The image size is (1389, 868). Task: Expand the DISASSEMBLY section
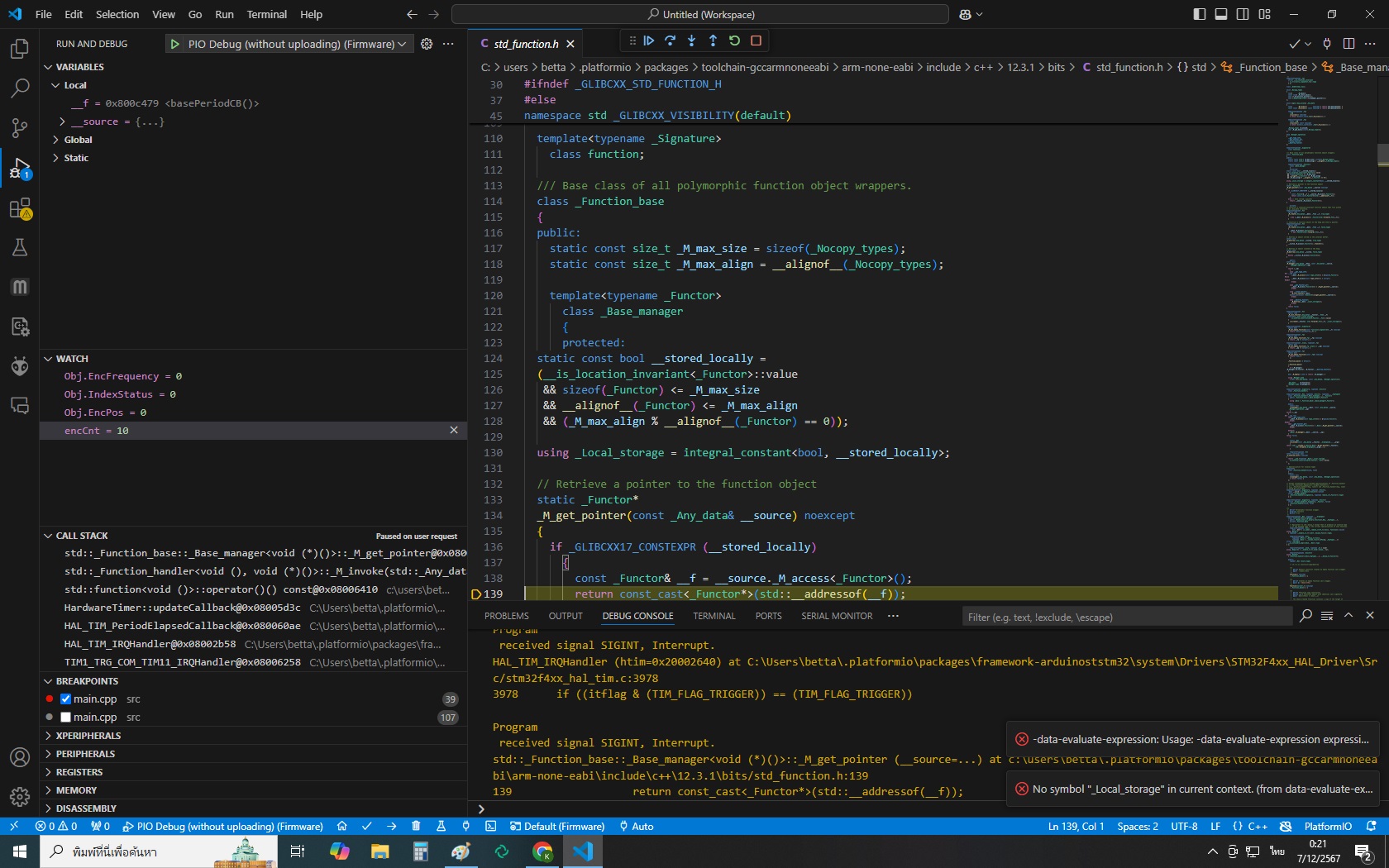86,808
